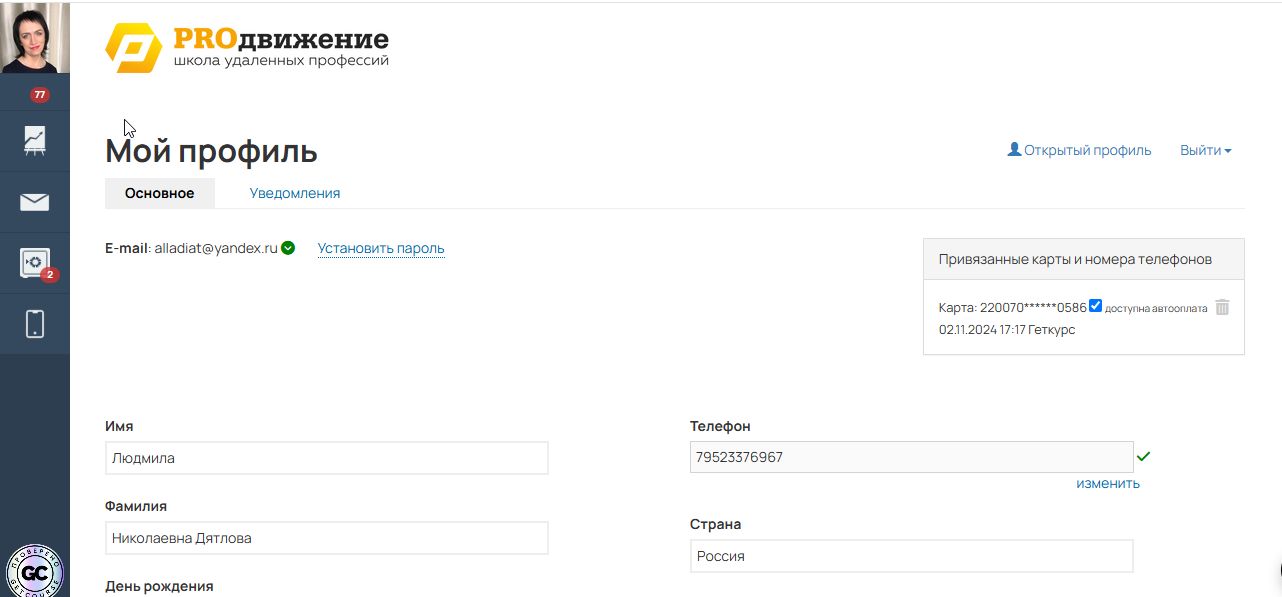
Task: Open the safe icon with 2 badge
Action: coord(34,263)
